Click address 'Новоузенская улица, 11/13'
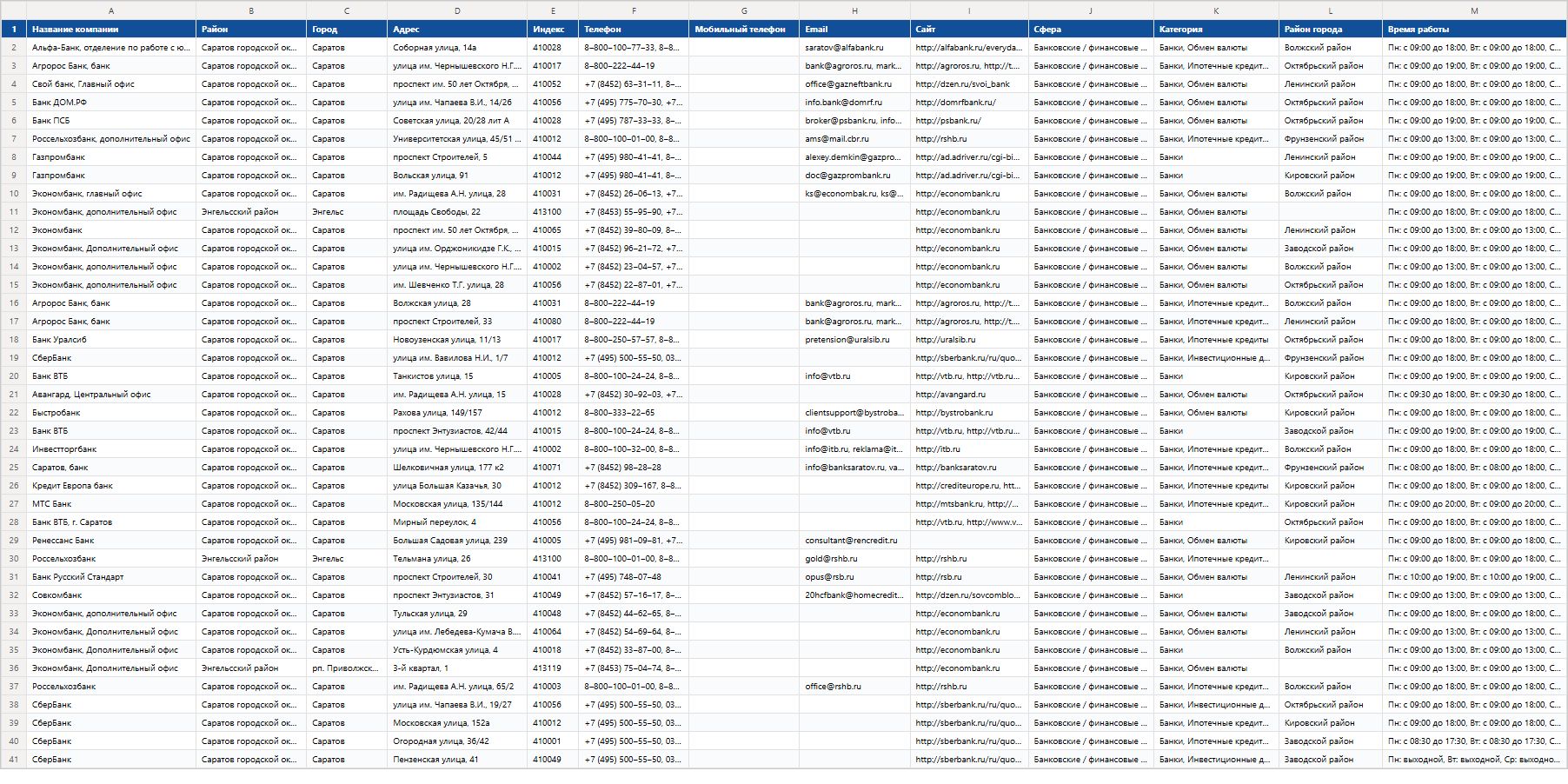This screenshot has height=784, width=1568. (x=457, y=340)
